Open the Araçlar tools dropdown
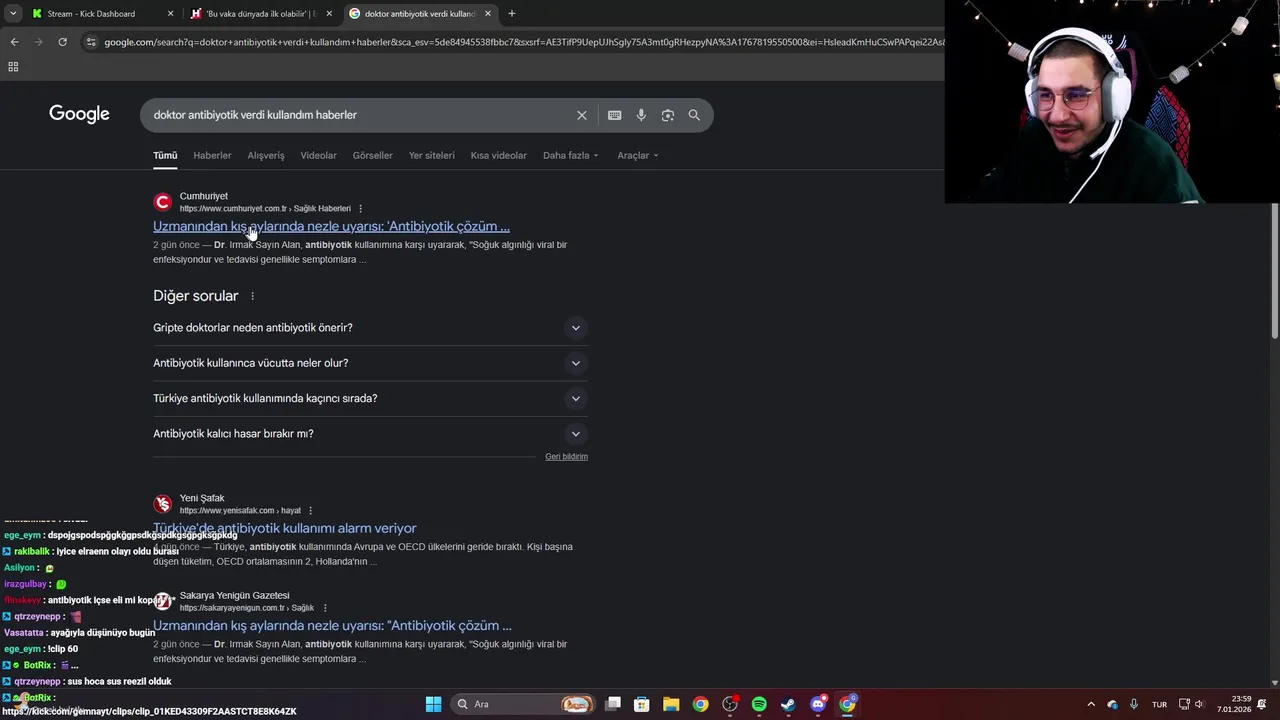Viewport: 1280px width, 720px height. tap(638, 155)
